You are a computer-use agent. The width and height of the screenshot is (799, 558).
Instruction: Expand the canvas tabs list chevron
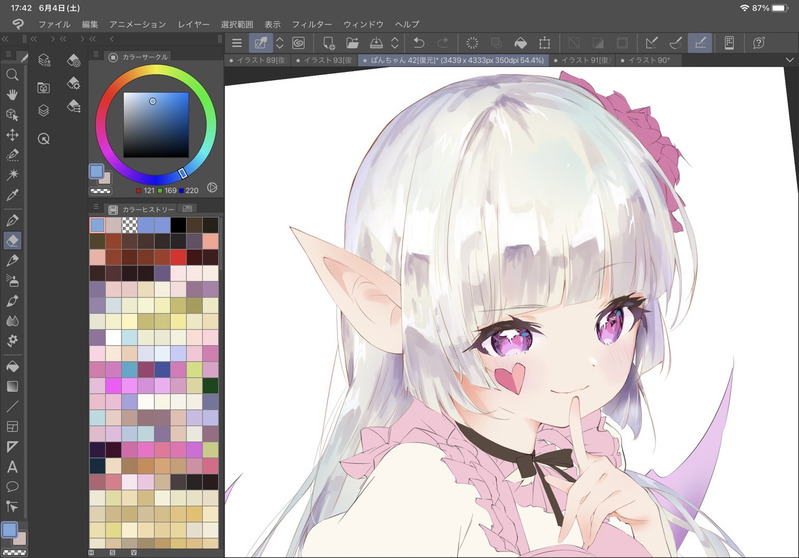pos(789,60)
